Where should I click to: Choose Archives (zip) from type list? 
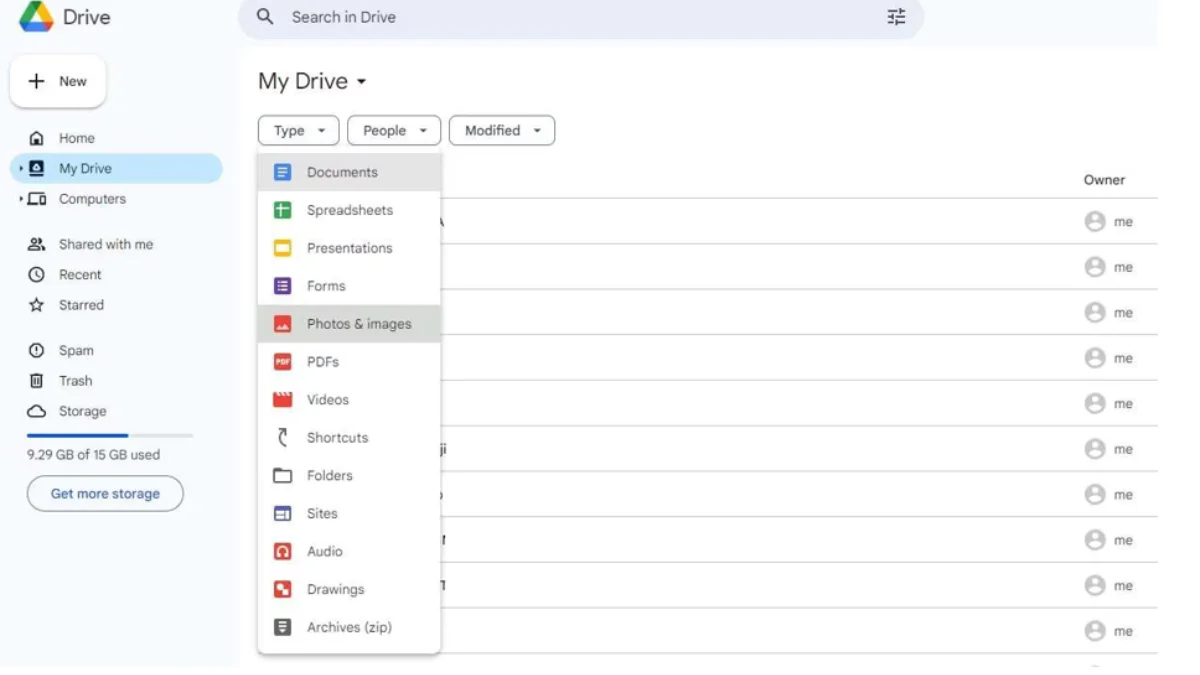[x=349, y=628]
